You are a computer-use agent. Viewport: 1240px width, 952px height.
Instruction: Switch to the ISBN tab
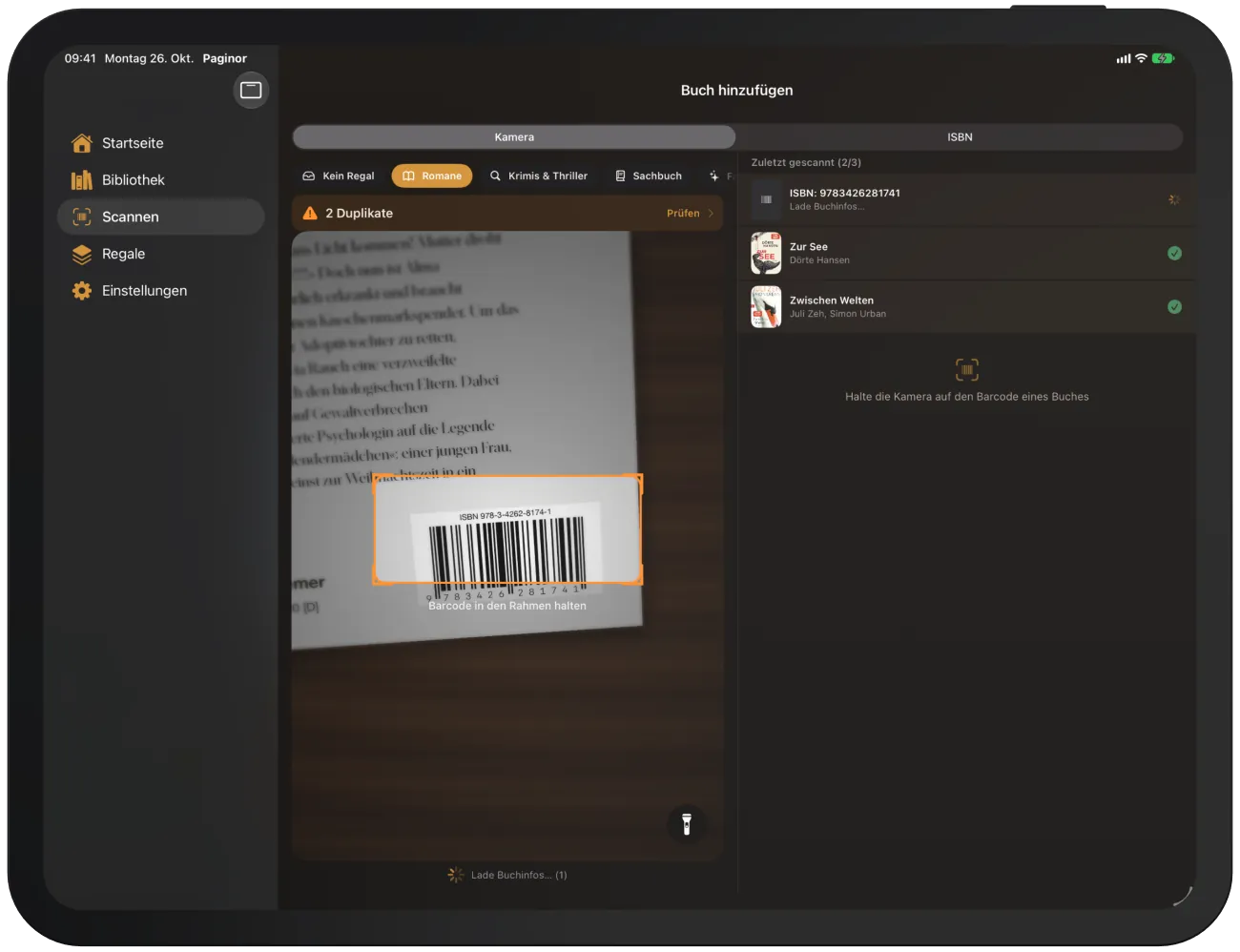coord(960,137)
